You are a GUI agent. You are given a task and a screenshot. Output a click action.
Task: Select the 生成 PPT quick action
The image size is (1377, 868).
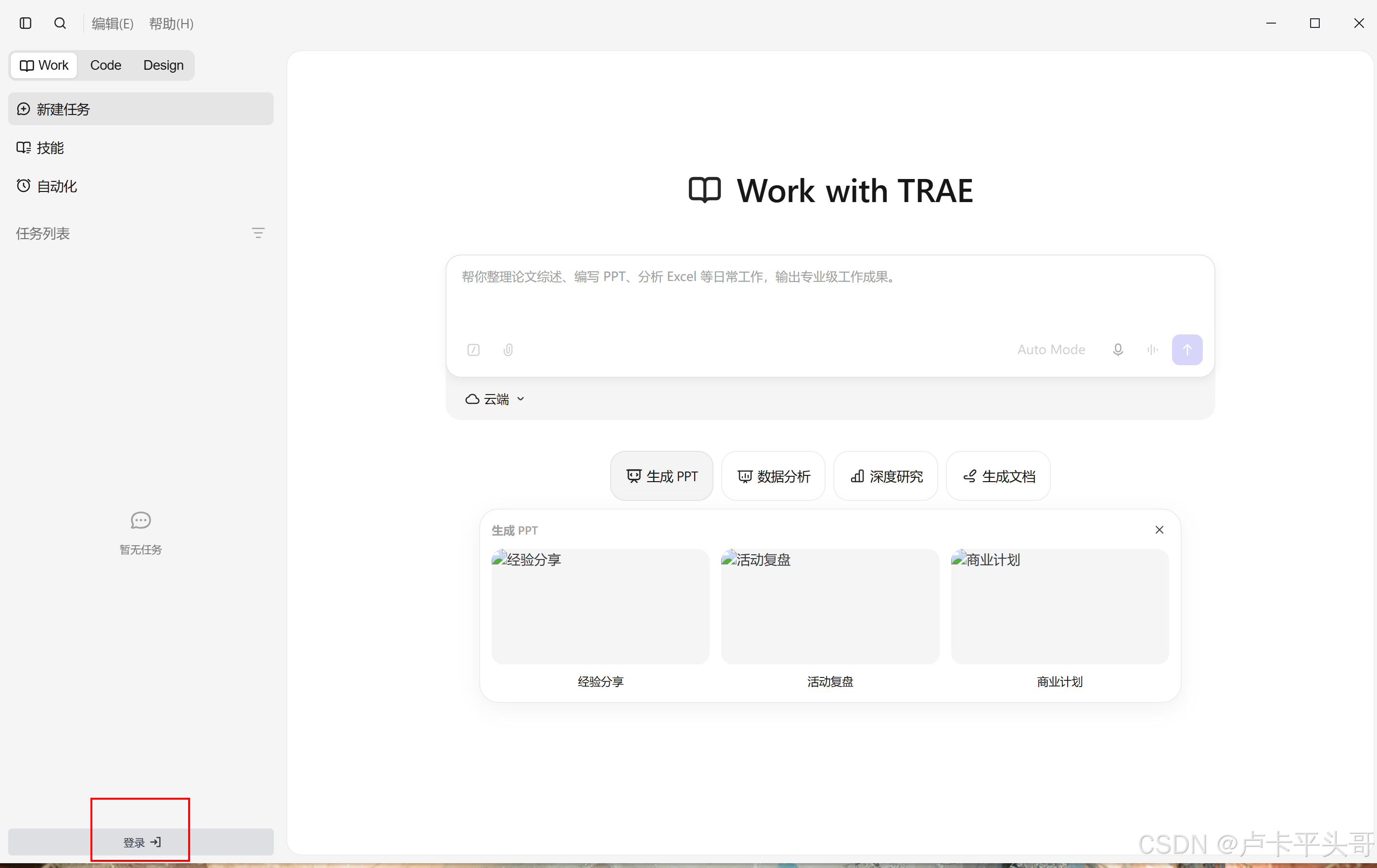point(662,476)
